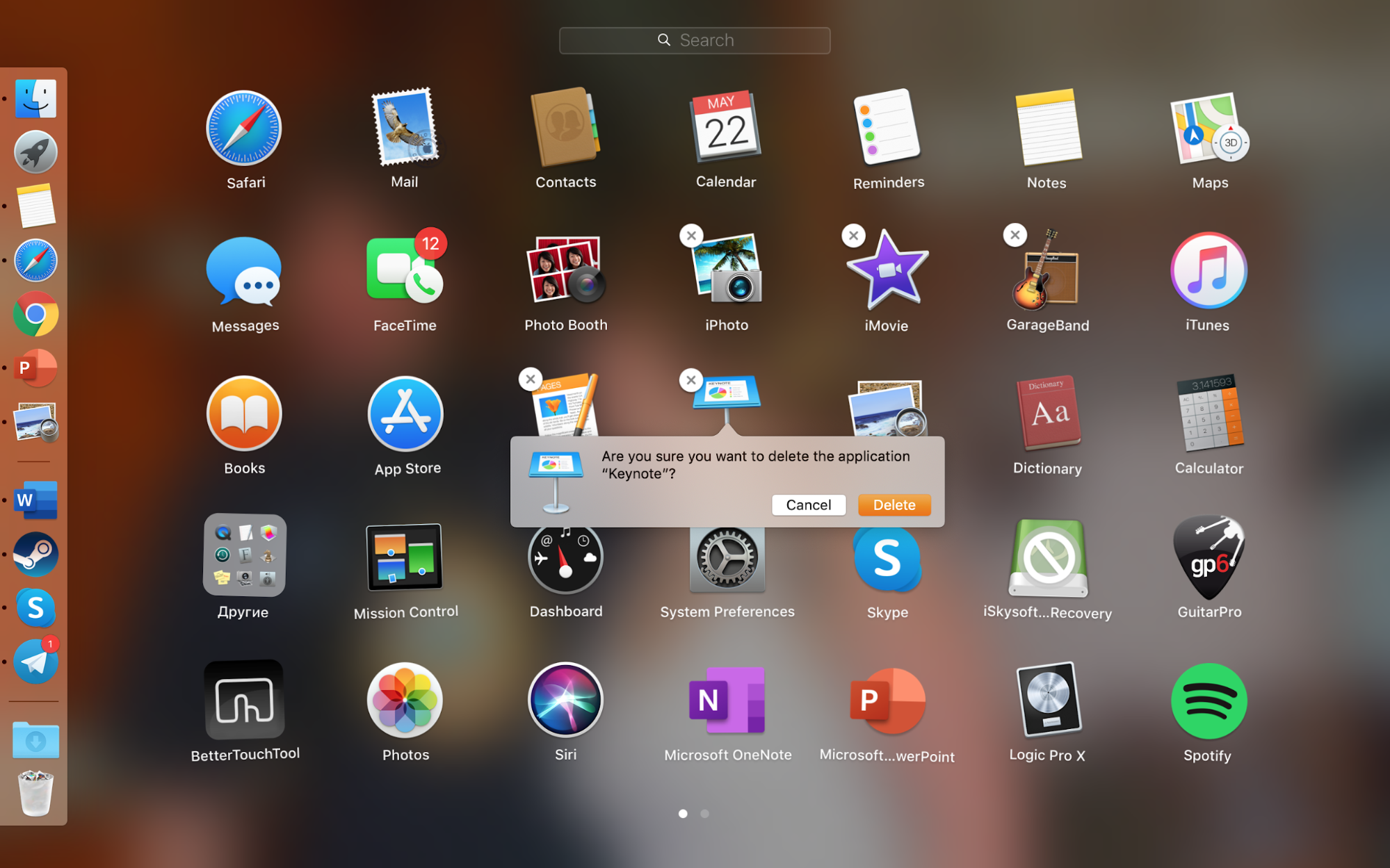This screenshot has height=868, width=1390.
Task: Click Cancel to abort Keynote deletion
Action: pos(808,504)
